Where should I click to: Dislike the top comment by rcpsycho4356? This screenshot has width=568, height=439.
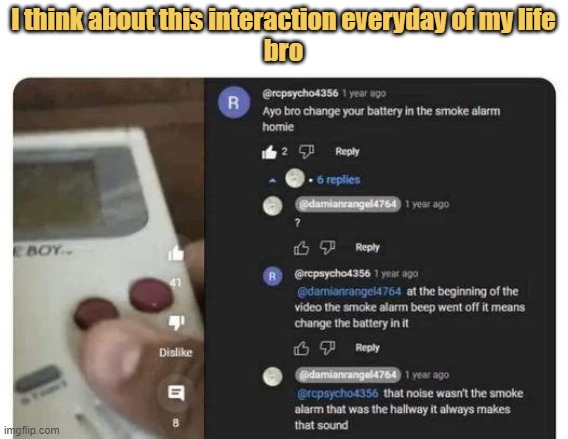306,152
